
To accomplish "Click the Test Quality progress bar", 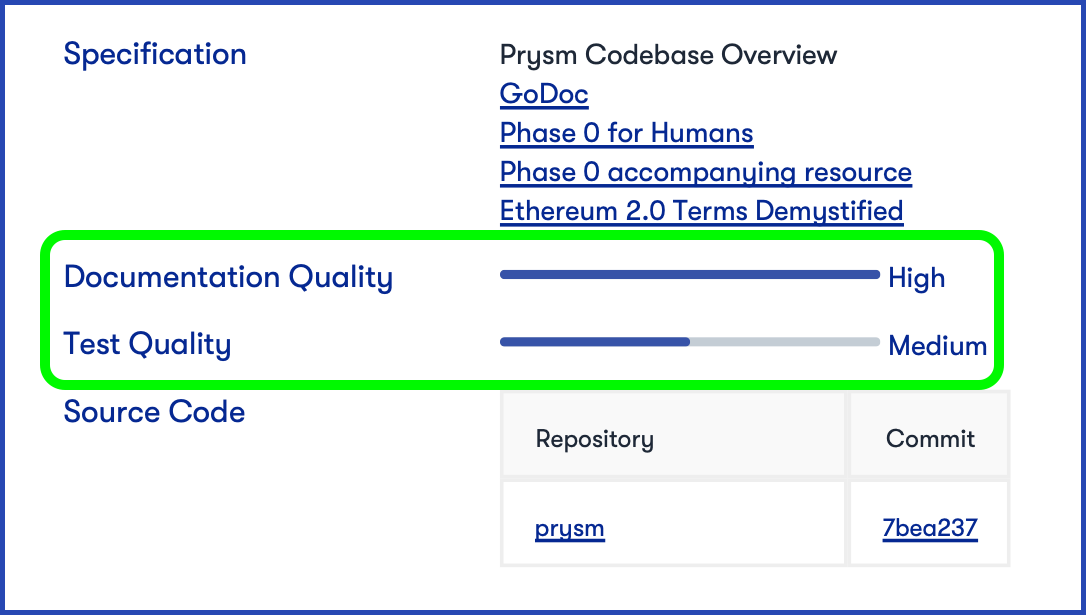I will pyautogui.click(x=690, y=341).
